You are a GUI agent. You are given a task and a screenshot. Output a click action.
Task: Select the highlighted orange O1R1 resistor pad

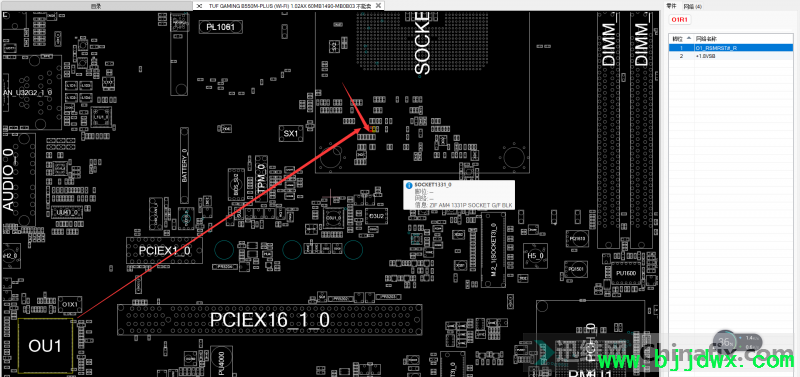click(374, 129)
